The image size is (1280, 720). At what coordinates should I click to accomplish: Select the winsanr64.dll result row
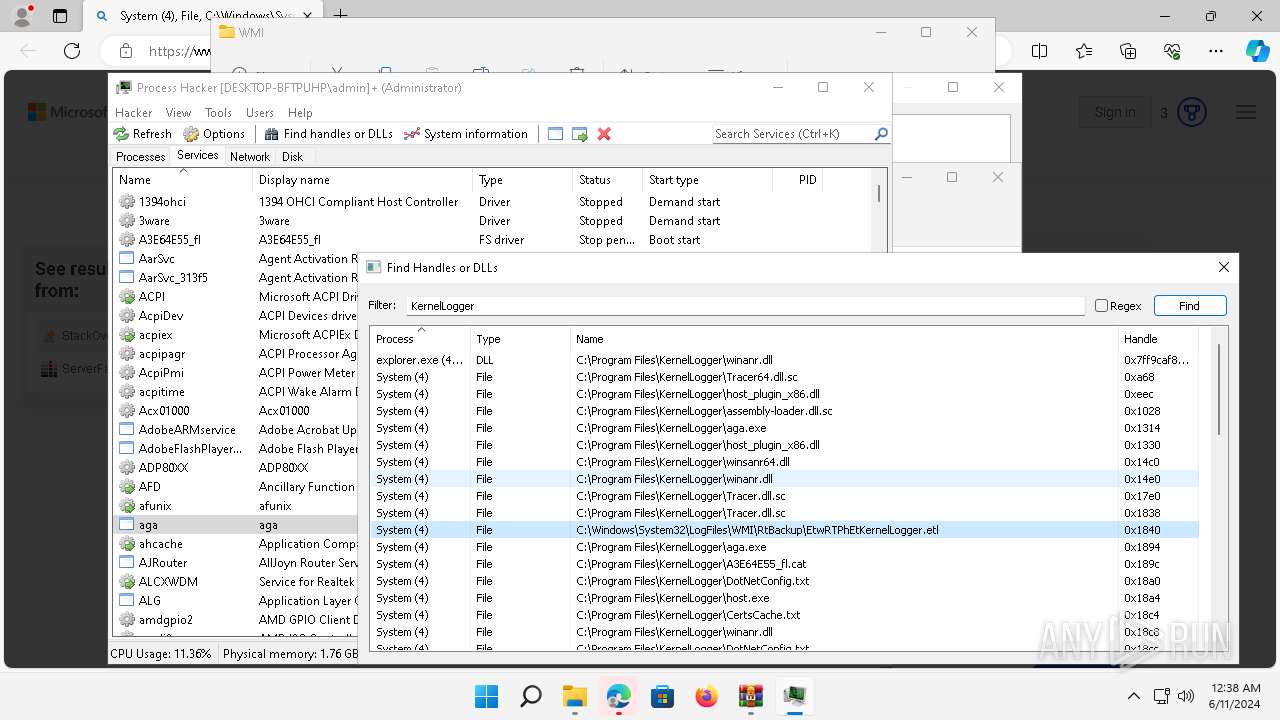coord(784,462)
